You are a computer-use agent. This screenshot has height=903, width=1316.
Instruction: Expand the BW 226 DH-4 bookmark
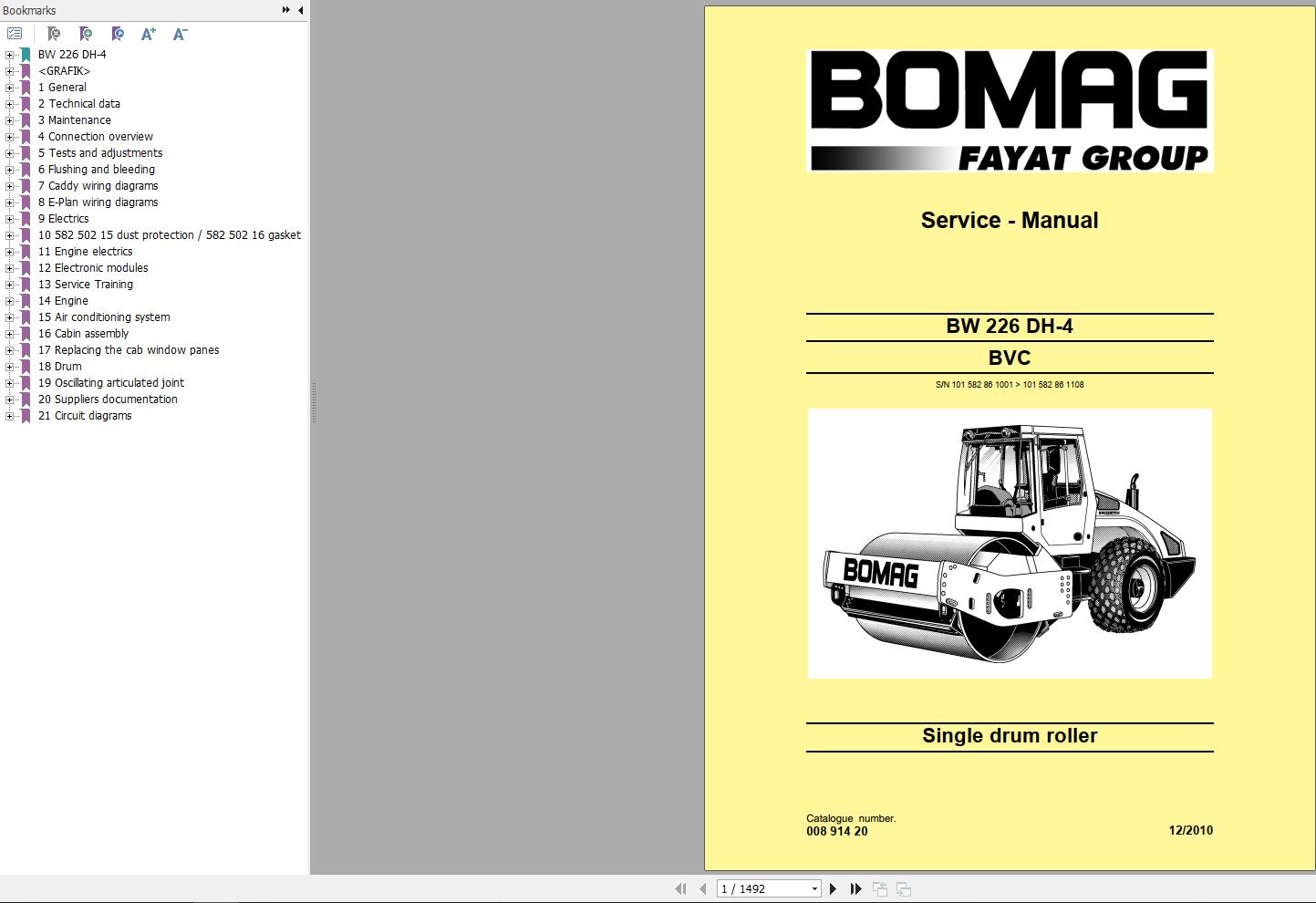point(8,54)
